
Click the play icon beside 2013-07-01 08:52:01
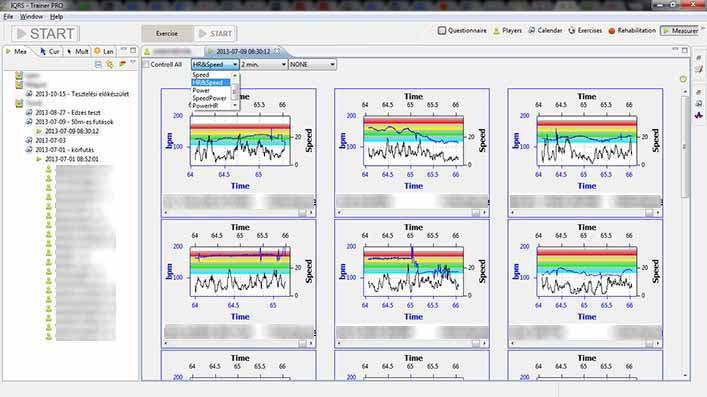point(39,159)
